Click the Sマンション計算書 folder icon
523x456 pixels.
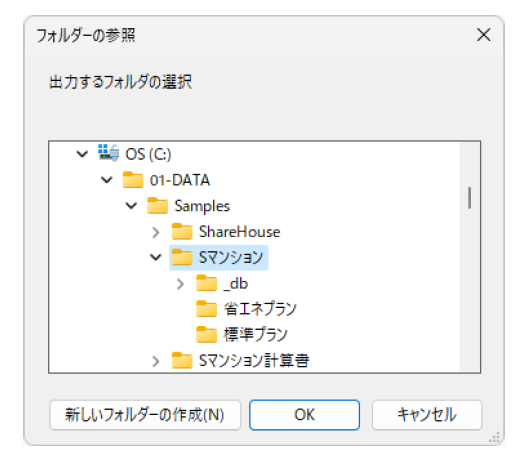(182, 361)
